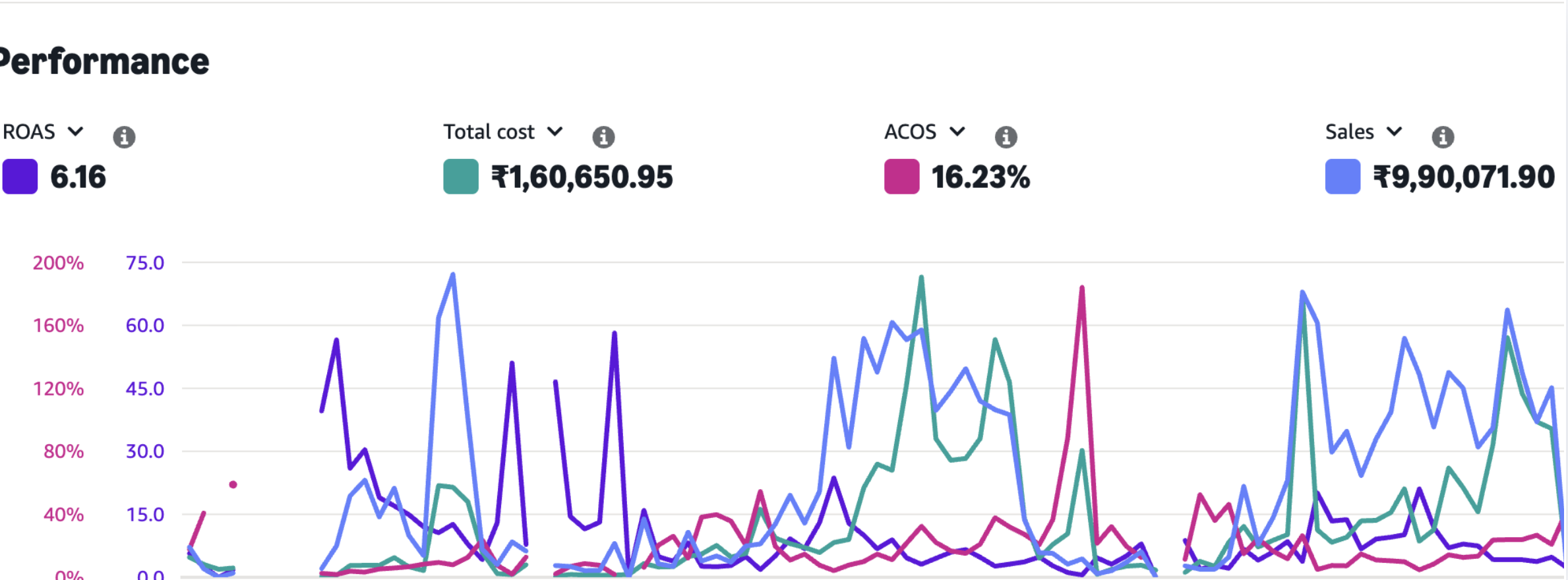This screenshot has width=1568, height=580.
Task: Click the 75.0 ROAS axis label
Action: [145, 263]
